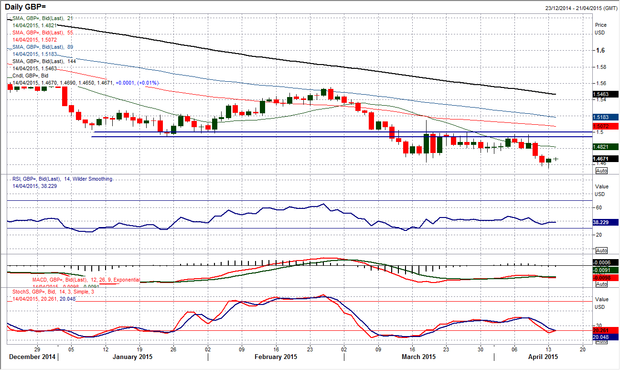Viewport: 620px width, 370px height.
Task: Click the Auto button on the price panel
Action: click(601, 171)
